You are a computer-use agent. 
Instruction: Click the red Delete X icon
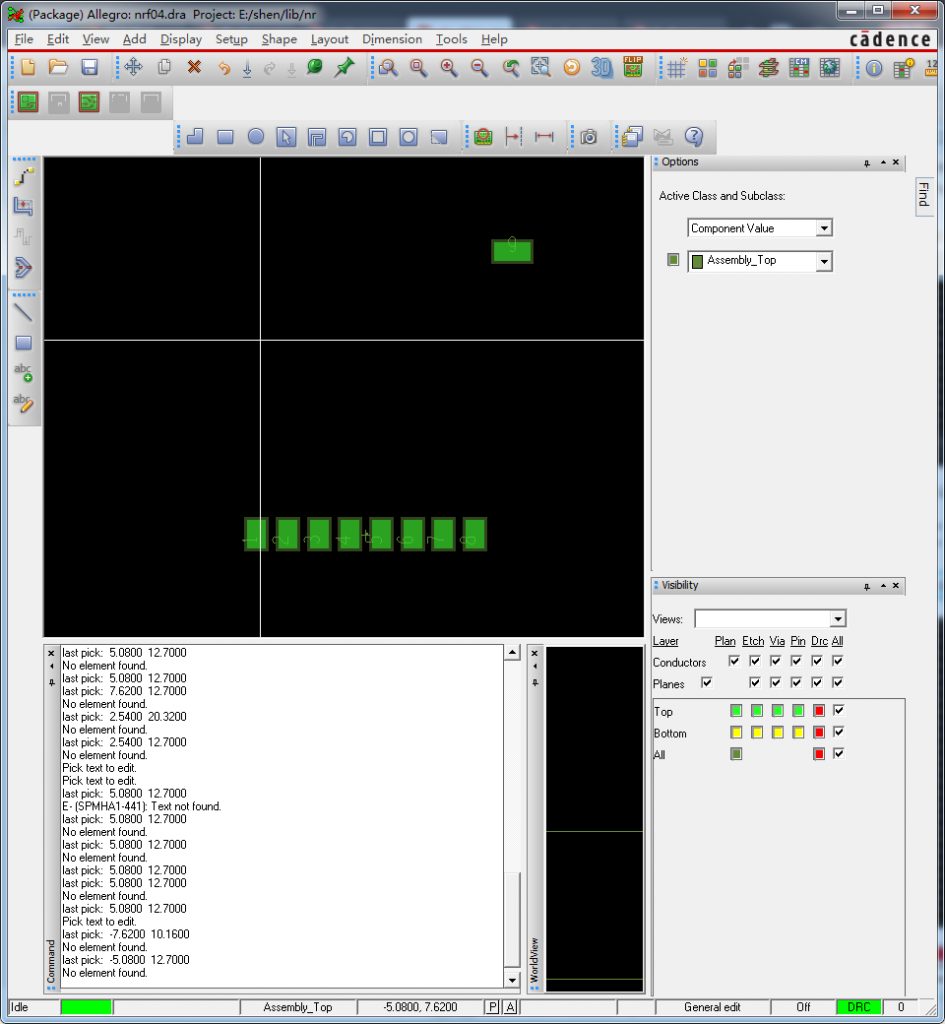194,68
